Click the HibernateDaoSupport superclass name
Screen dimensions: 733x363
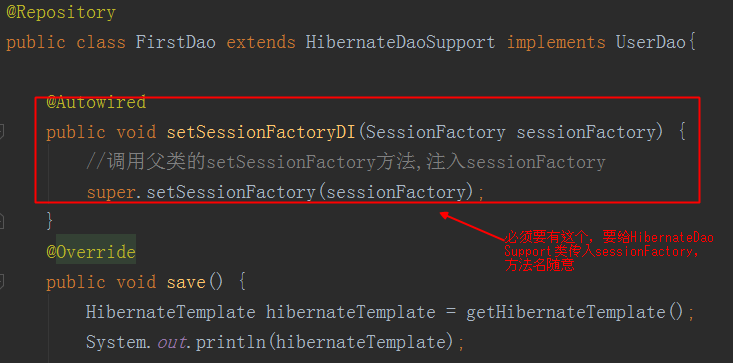(x=400, y=43)
